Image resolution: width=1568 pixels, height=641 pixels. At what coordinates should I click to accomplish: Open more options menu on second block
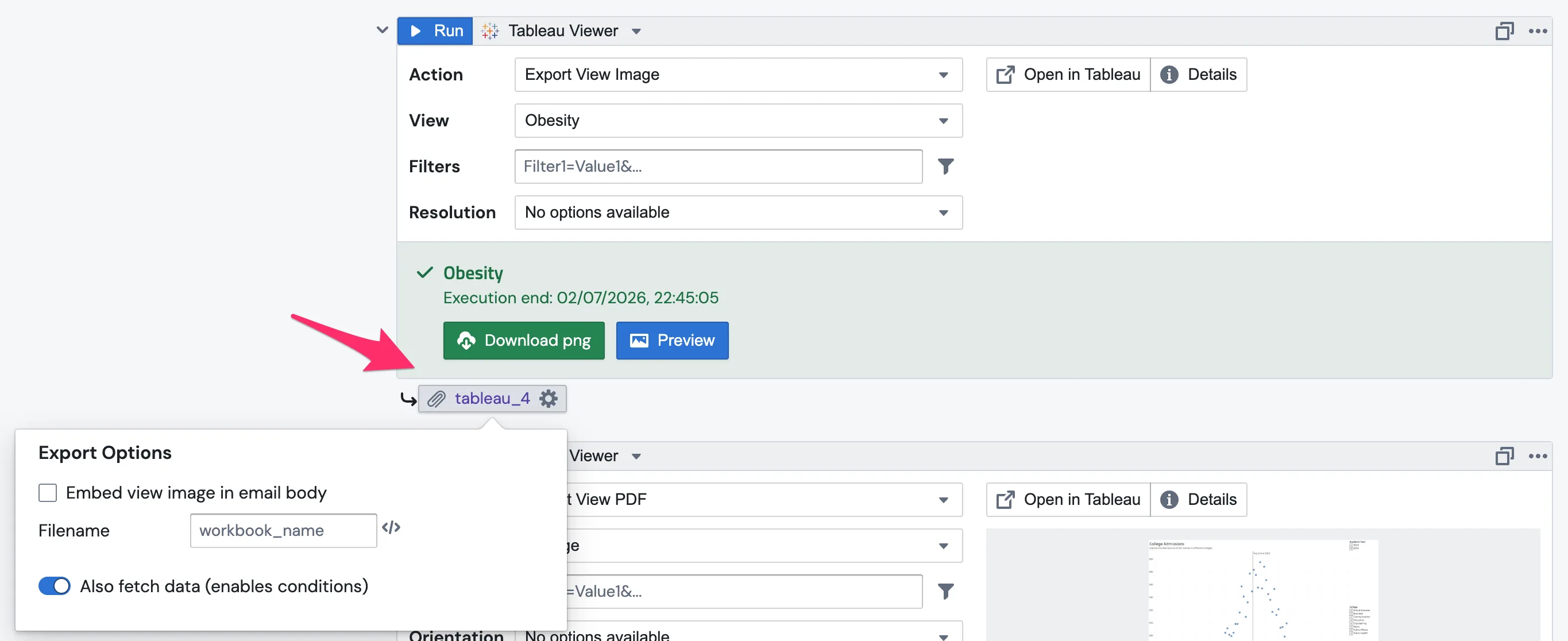(1538, 455)
